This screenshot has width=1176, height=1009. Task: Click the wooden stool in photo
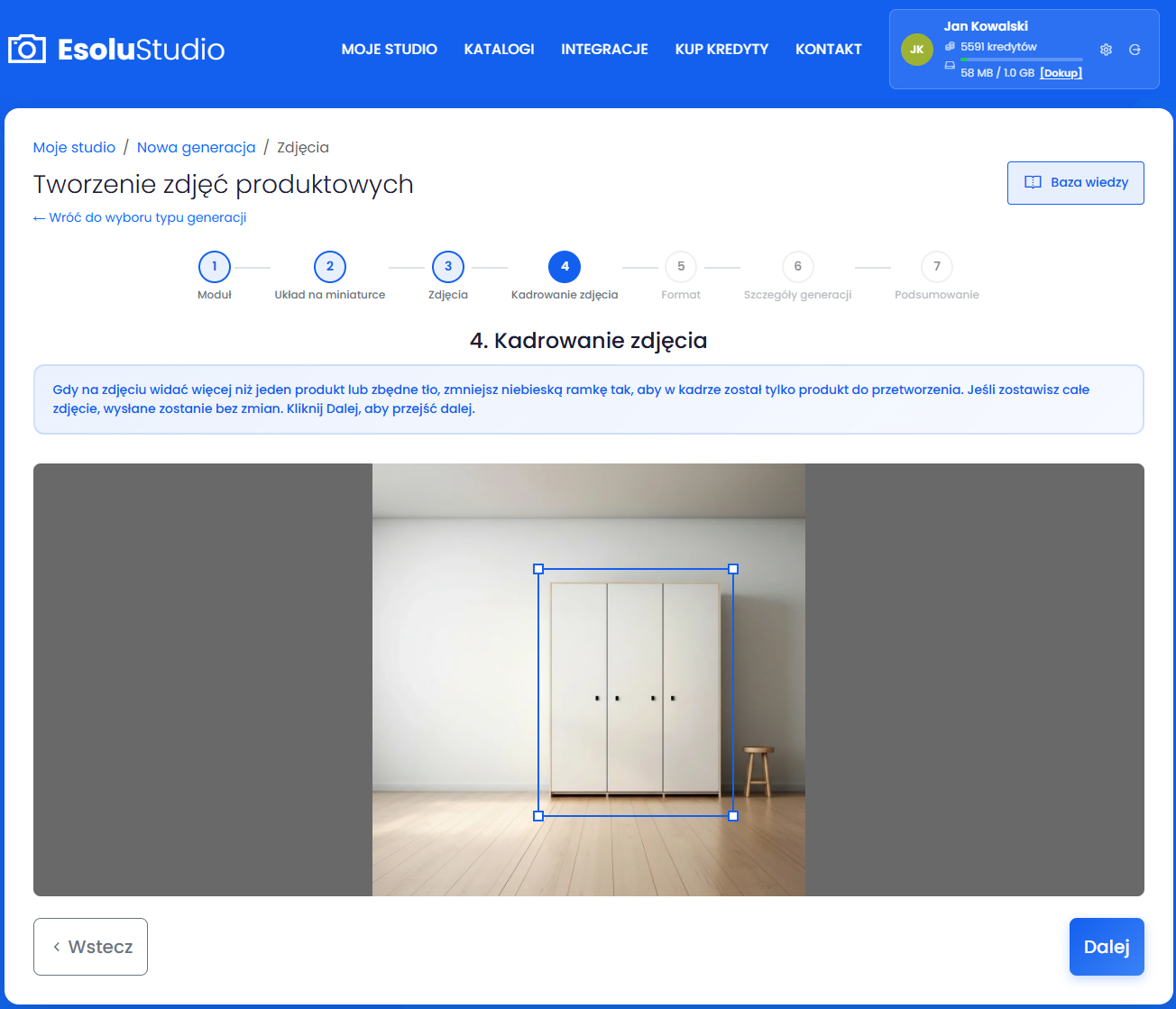(x=758, y=772)
